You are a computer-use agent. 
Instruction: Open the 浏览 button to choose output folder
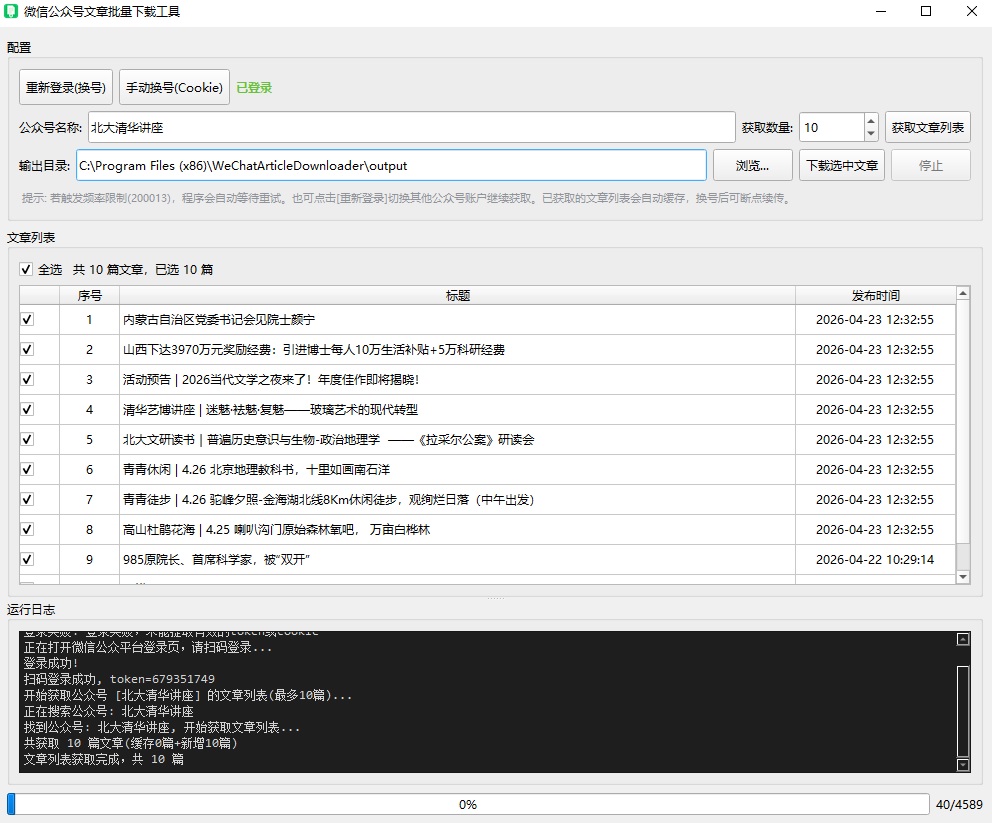(752, 164)
